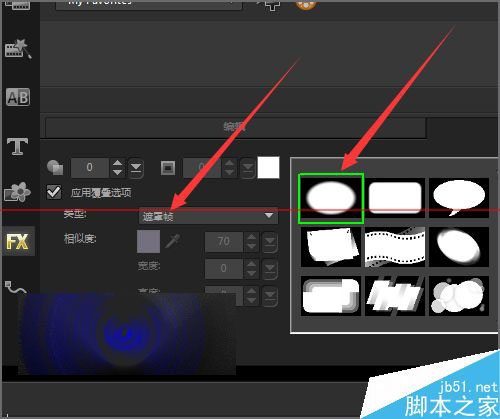Click the transparency value field
Image resolution: width=500 pixels, height=419 pixels.
coord(90,167)
